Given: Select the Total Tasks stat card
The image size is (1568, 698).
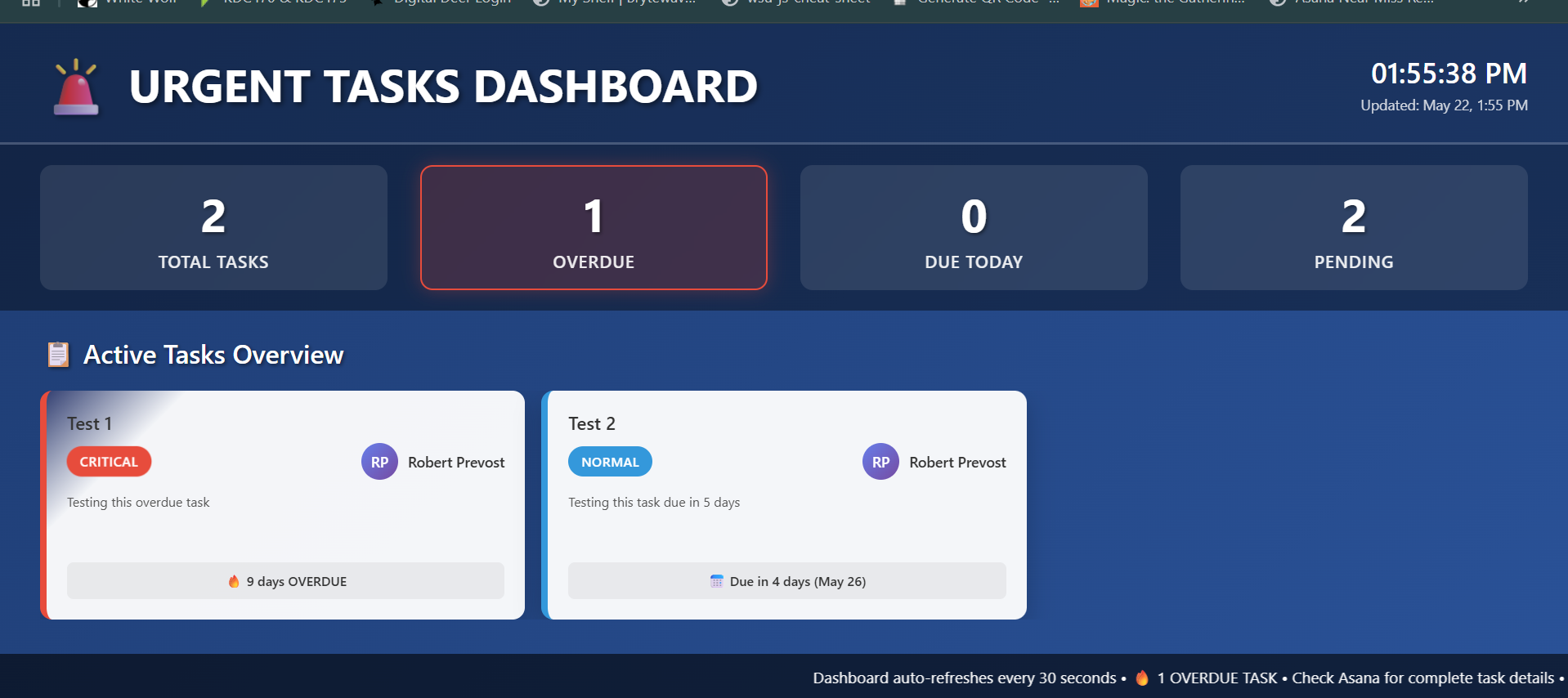Looking at the screenshot, I should click(x=213, y=227).
